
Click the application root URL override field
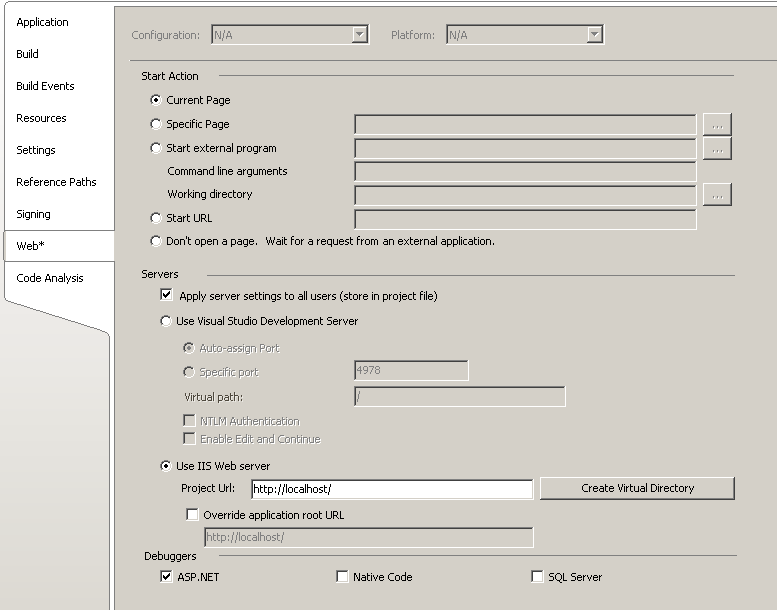tap(369, 538)
